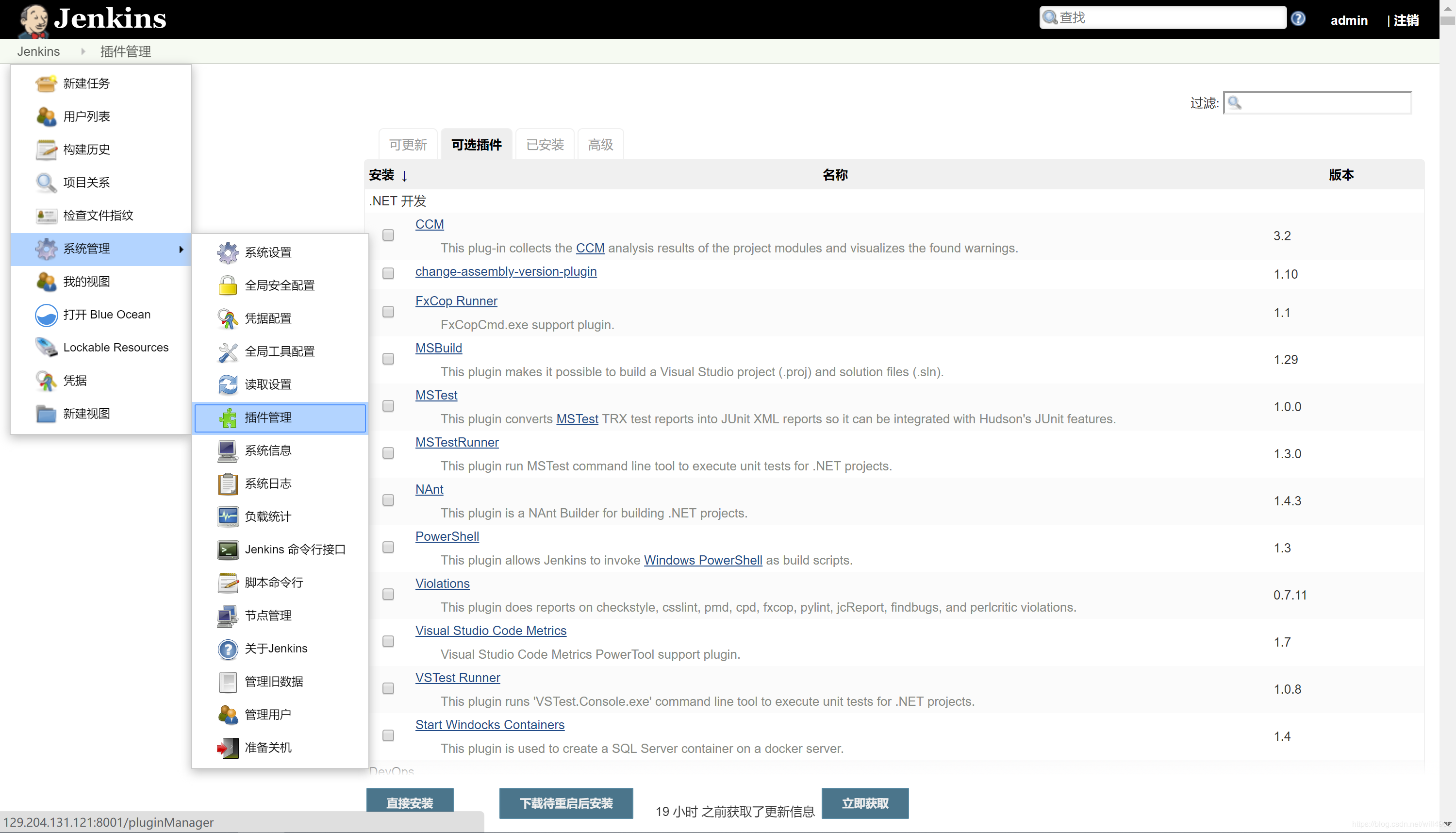This screenshot has width=1456, height=833.
Task: Choose 管理用户 from the submenu
Action: [280, 715]
